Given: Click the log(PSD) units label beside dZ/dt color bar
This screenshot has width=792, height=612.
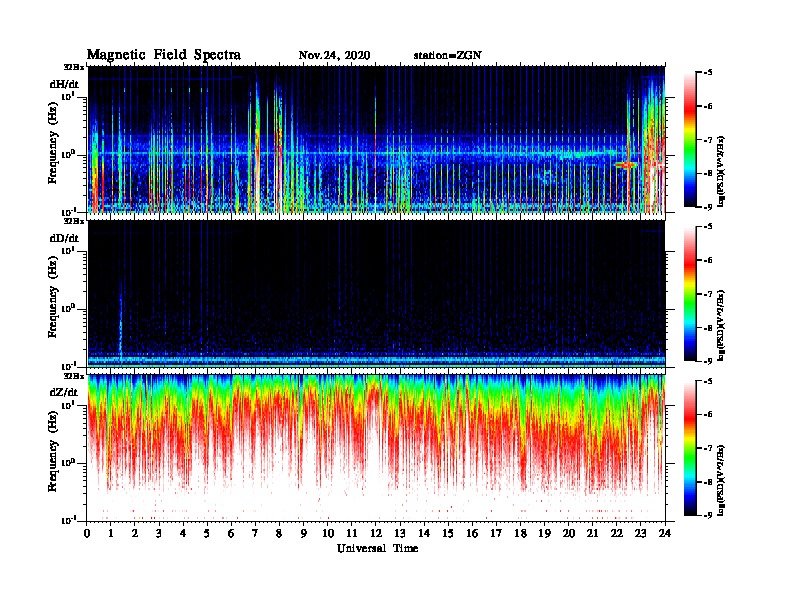Looking at the screenshot, I should click(x=721, y=481).
